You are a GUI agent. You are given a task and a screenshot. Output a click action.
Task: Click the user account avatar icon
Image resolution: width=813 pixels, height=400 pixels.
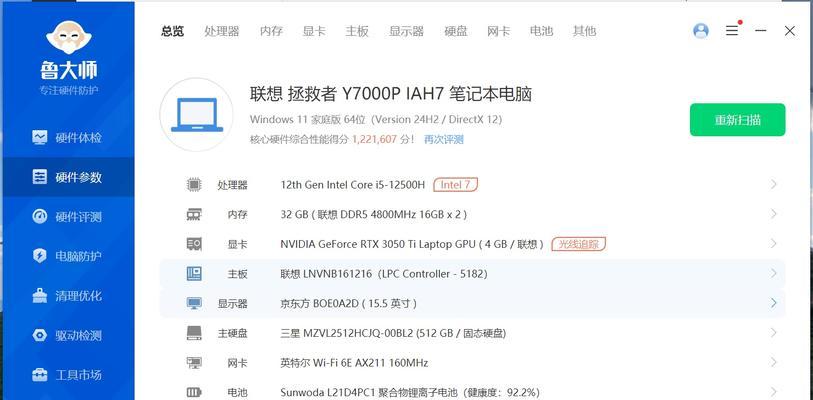(x=701, y=31)
